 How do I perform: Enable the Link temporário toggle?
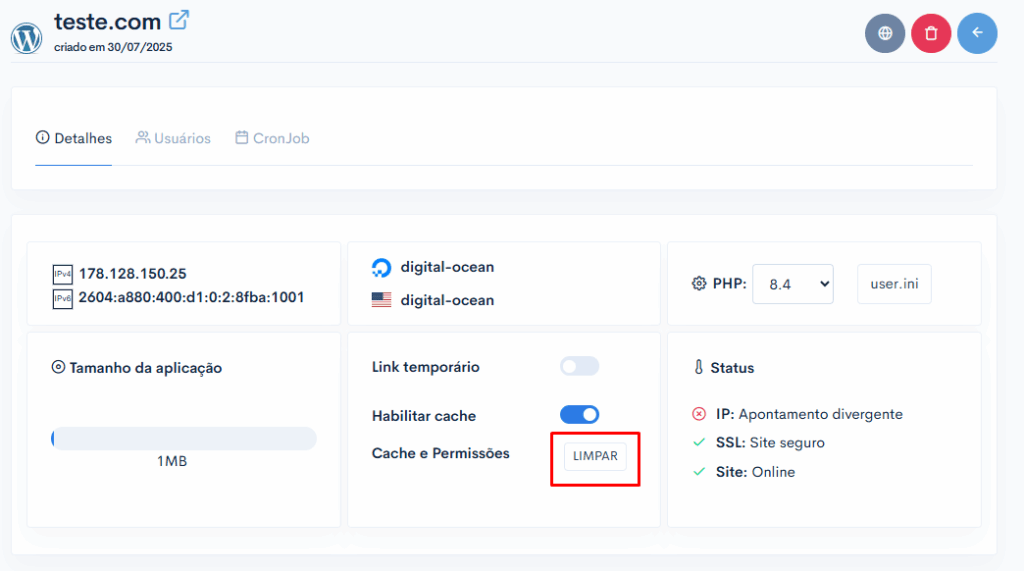click(x=579, y=367)
